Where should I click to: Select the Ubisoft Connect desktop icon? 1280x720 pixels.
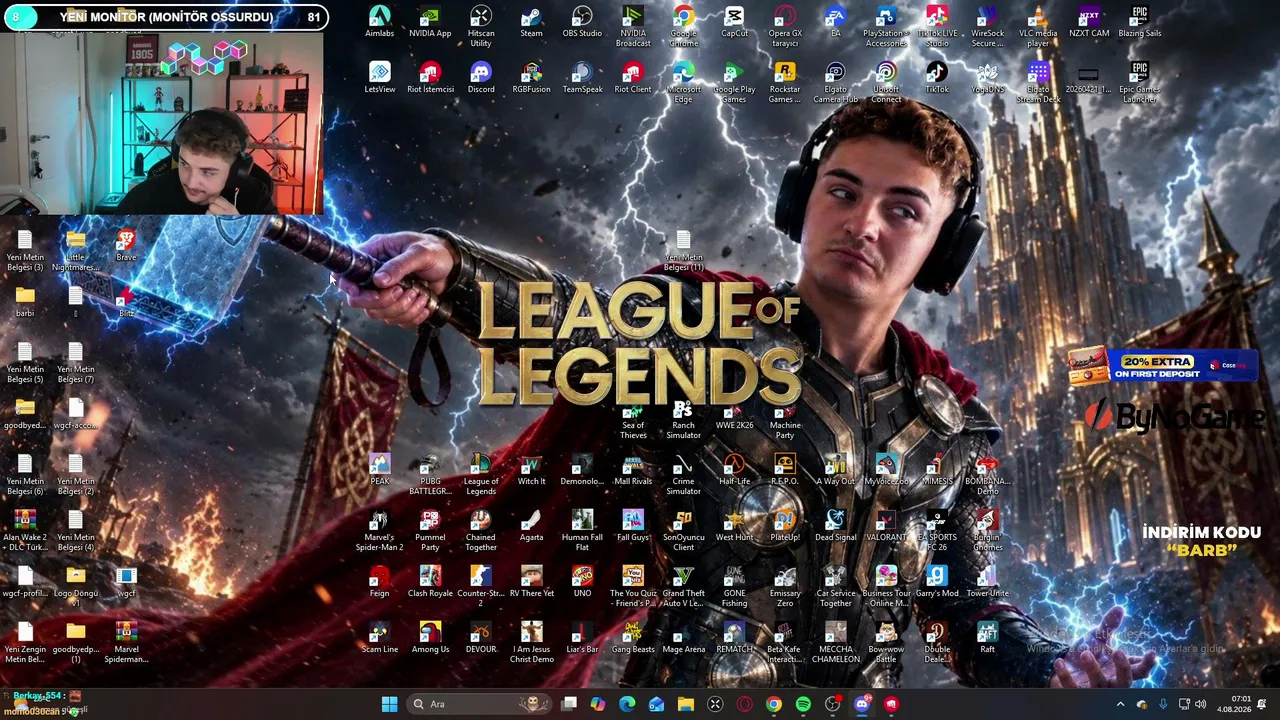[x=886, y=83]
